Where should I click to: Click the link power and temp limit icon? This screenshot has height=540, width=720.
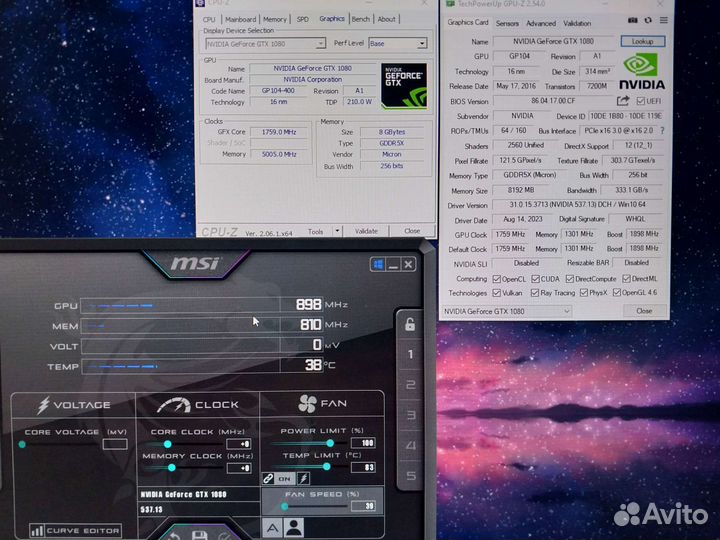(268, 478)
